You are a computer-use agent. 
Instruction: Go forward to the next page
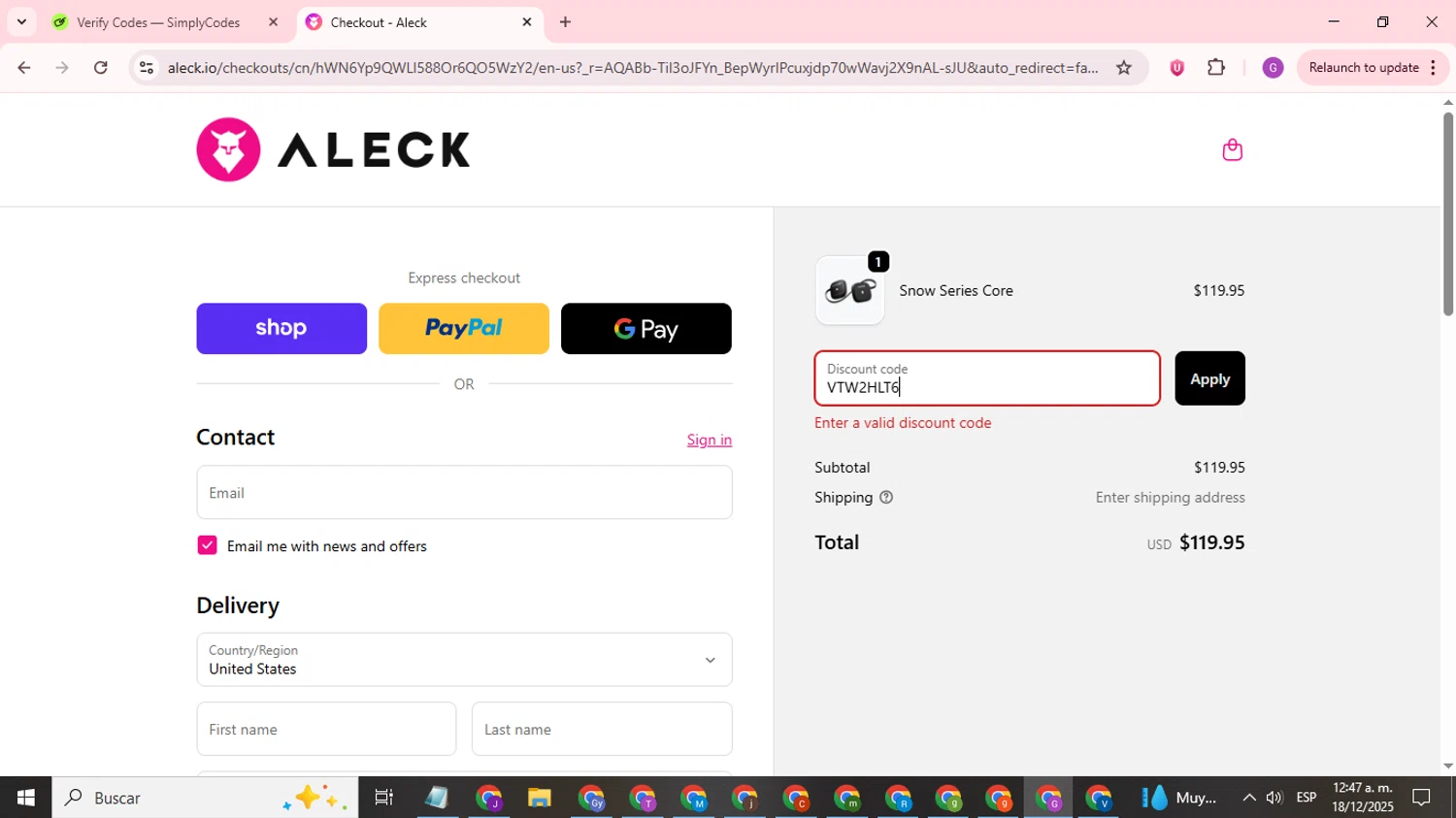62,68
